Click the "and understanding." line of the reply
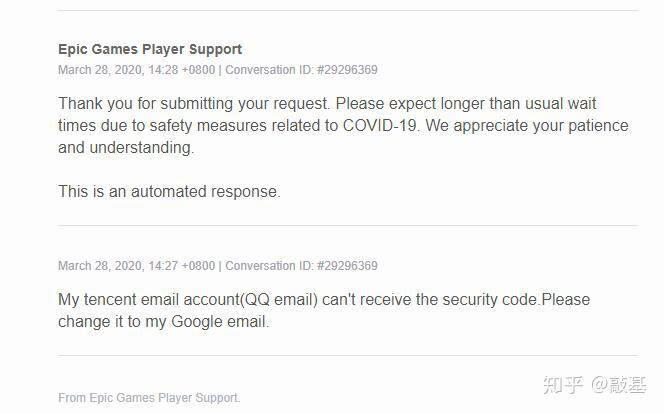664x413 pixels. pyautogui.click(x=125, y=148)
